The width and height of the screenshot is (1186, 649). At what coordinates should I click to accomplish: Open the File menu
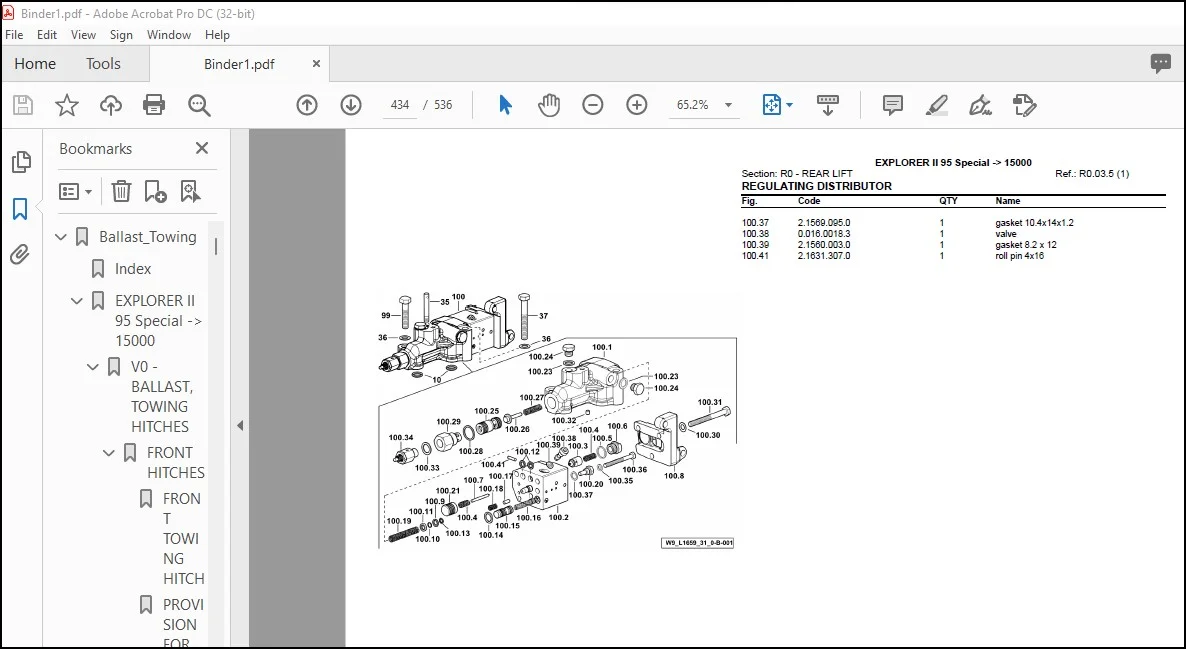14,35
